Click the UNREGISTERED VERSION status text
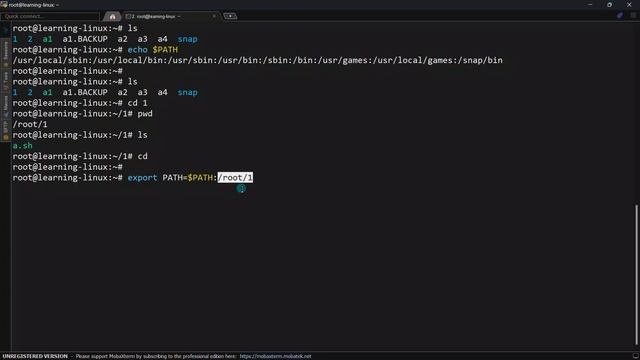 [x=35, y=356]
